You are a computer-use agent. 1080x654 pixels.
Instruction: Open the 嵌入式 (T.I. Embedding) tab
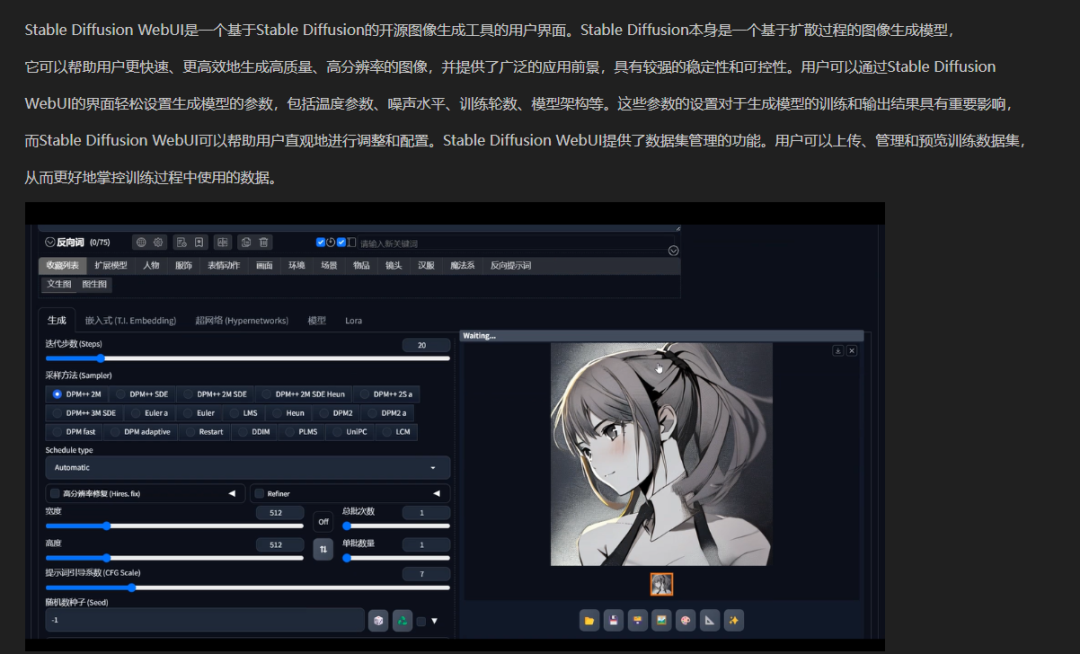click(130, 321)
